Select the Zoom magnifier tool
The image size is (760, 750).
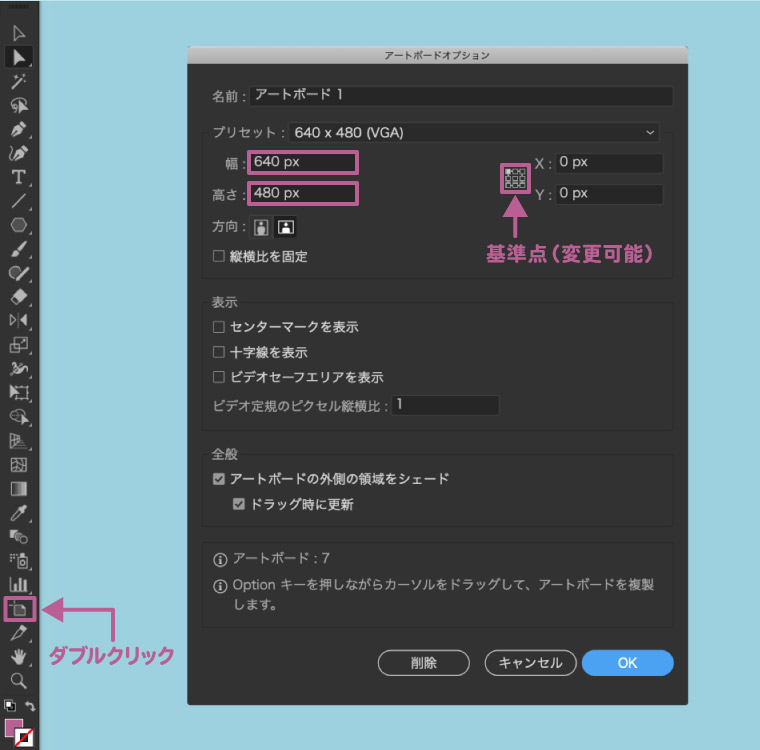(x=18, y=681)
